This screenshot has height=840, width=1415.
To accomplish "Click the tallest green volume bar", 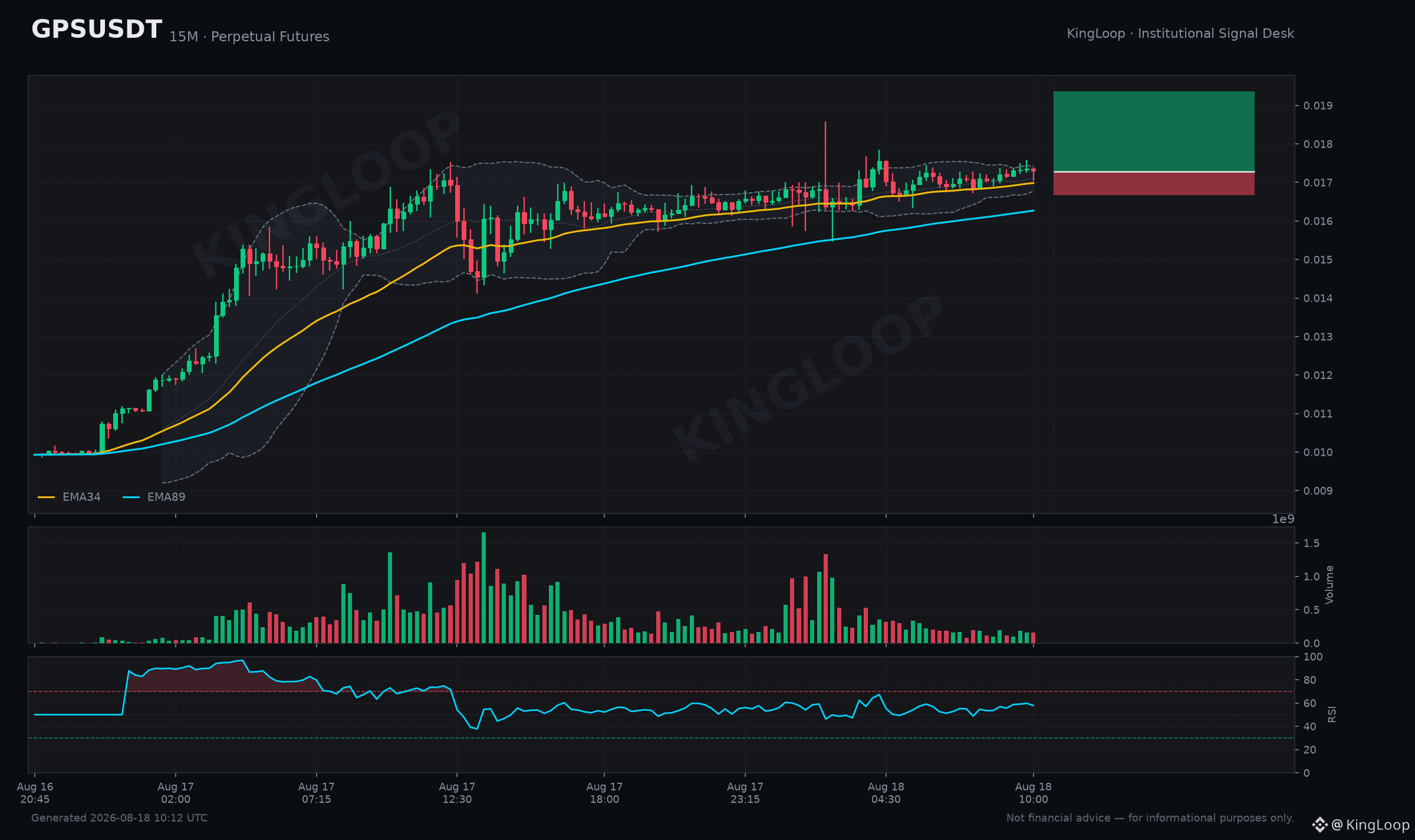I will coord(484,588).
